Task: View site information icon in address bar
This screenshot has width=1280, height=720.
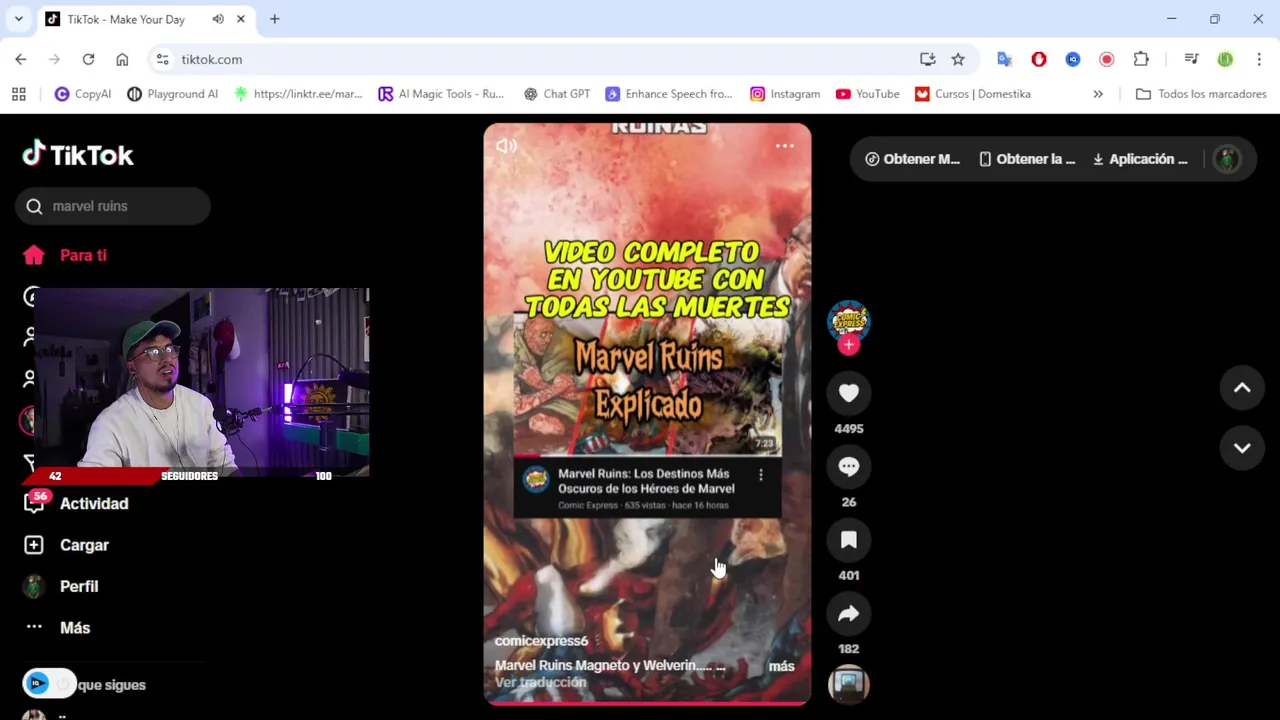Action: pos(162,59)
